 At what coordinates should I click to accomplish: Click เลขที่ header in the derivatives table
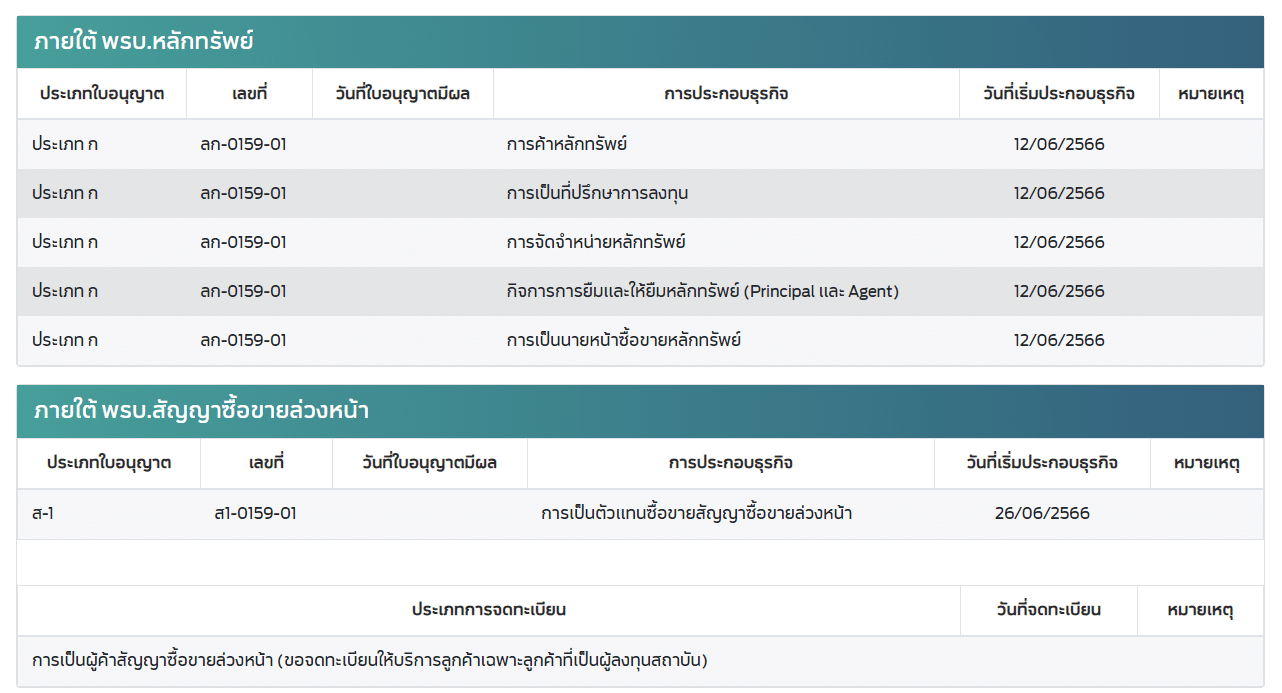(266, 463)
